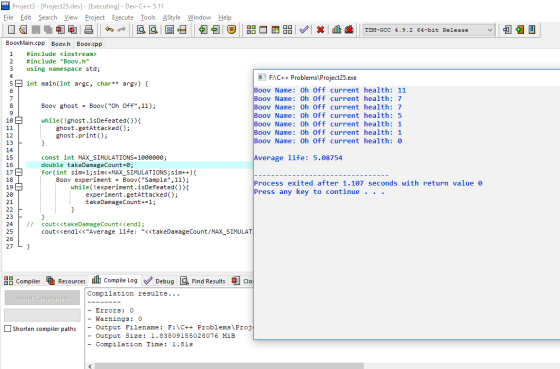Open the Find Results bottom tab
Screen dimensions: 560x369
click(203, 281)
